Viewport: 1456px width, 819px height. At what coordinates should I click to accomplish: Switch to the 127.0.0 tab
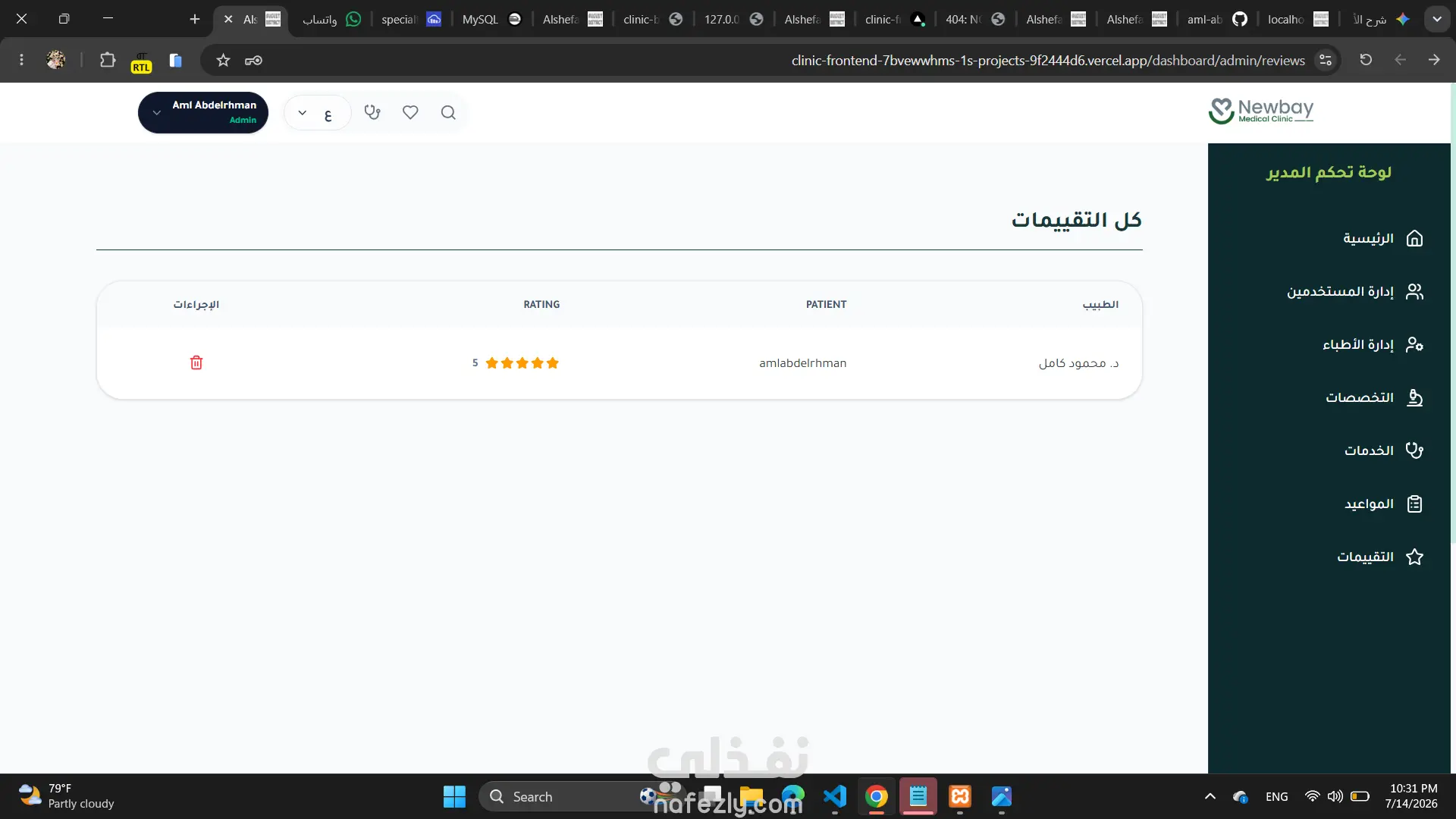click(x=733, y=19)
